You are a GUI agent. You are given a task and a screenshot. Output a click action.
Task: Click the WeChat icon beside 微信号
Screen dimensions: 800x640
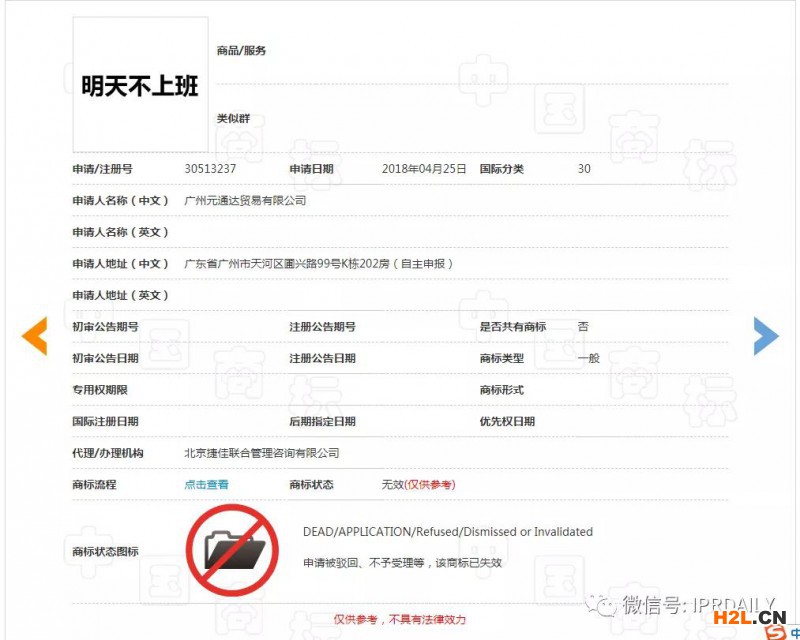coord(602,604)
